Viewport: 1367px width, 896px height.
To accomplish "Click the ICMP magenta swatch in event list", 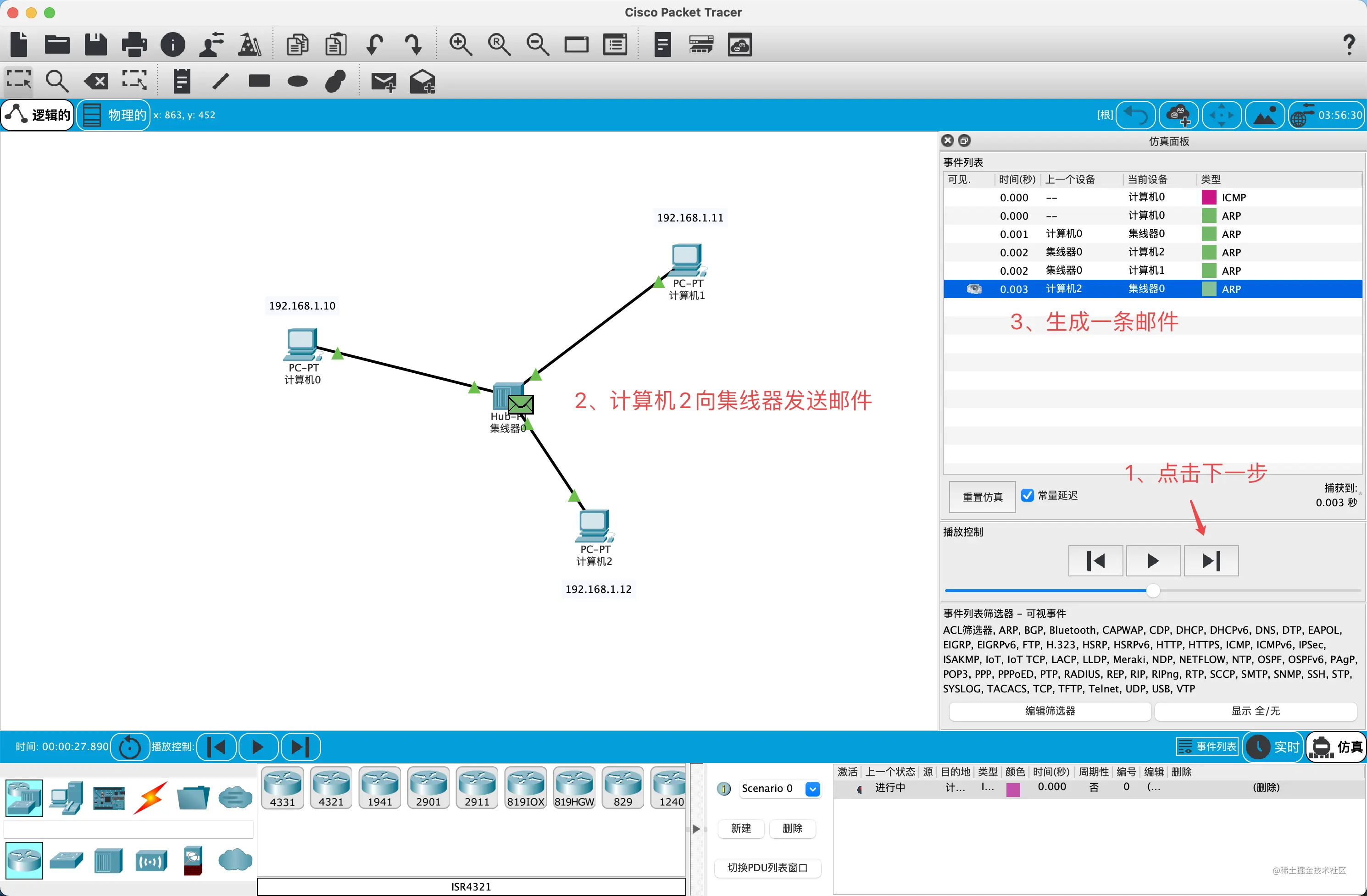I will [1209, 197].
